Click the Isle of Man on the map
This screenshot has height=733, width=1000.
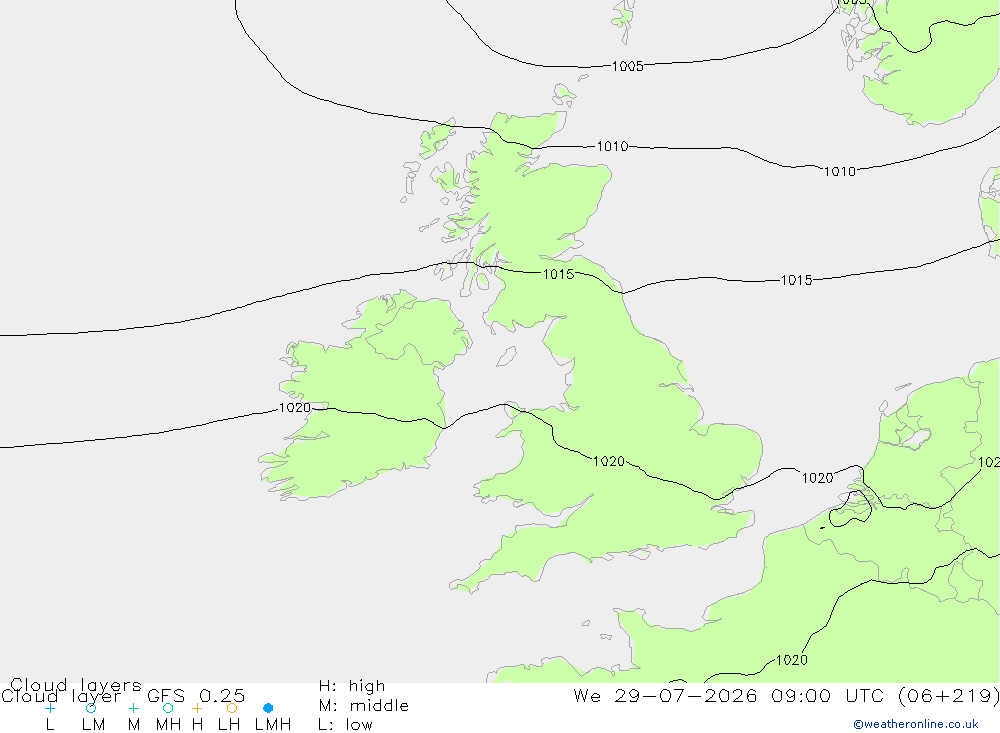click(x=506, y=356)
